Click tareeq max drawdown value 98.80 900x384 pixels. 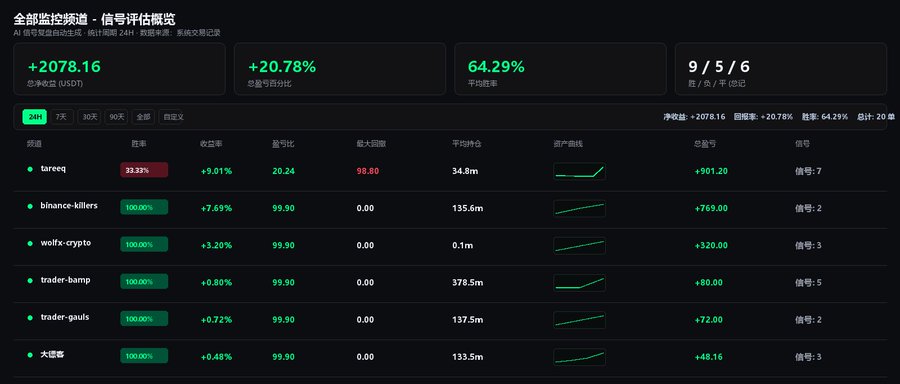[x=367, y=171]
